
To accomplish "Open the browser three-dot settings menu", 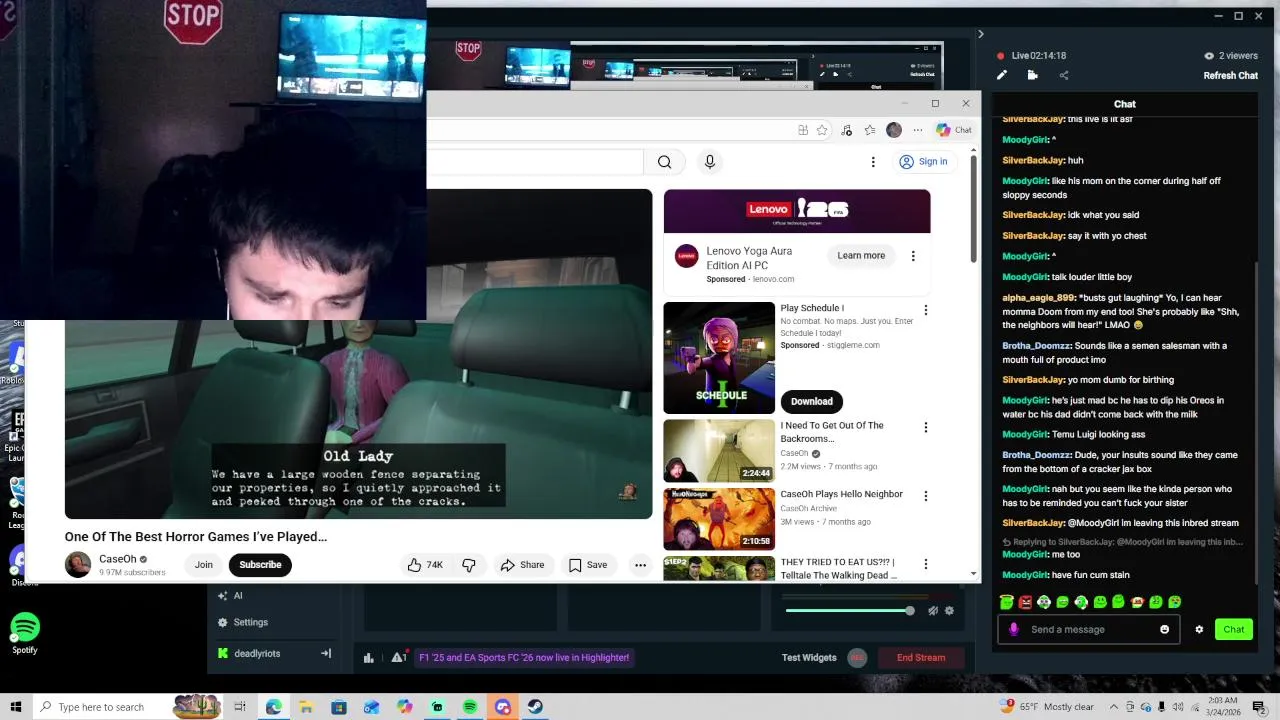I will (917, 130).
